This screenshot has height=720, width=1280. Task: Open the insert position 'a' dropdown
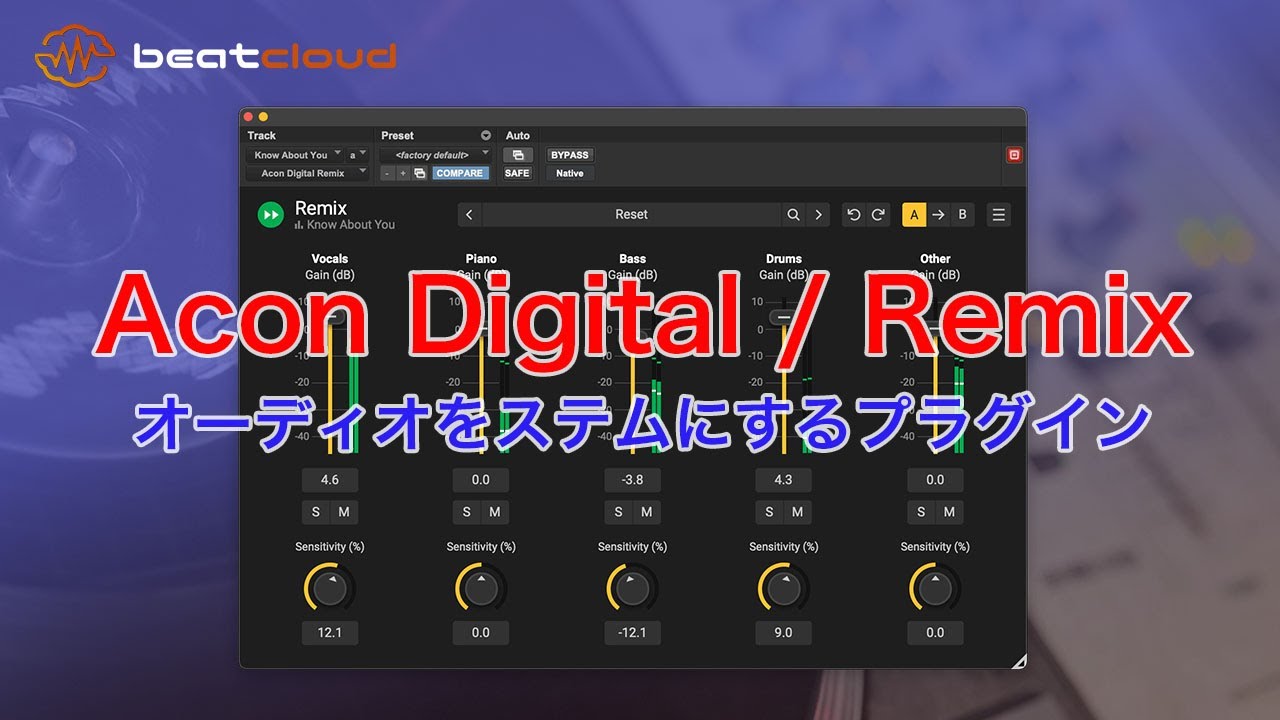click(357, 155)
